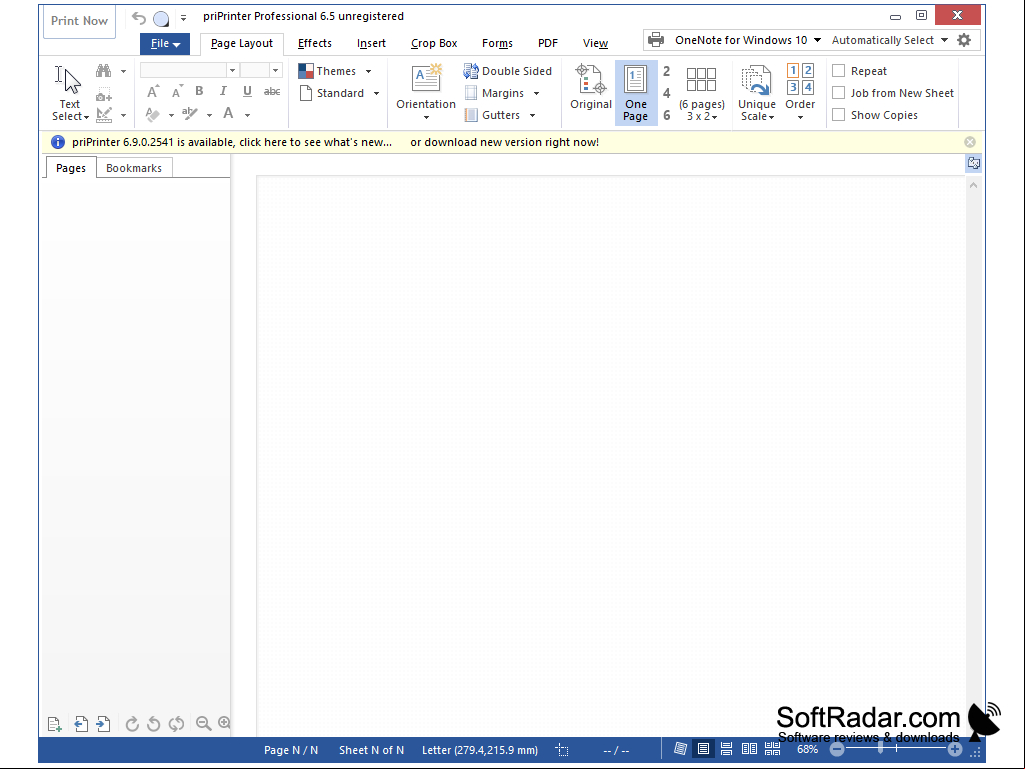
Task: Check Job from New Sheet
Action: click(x=839, y=93)
